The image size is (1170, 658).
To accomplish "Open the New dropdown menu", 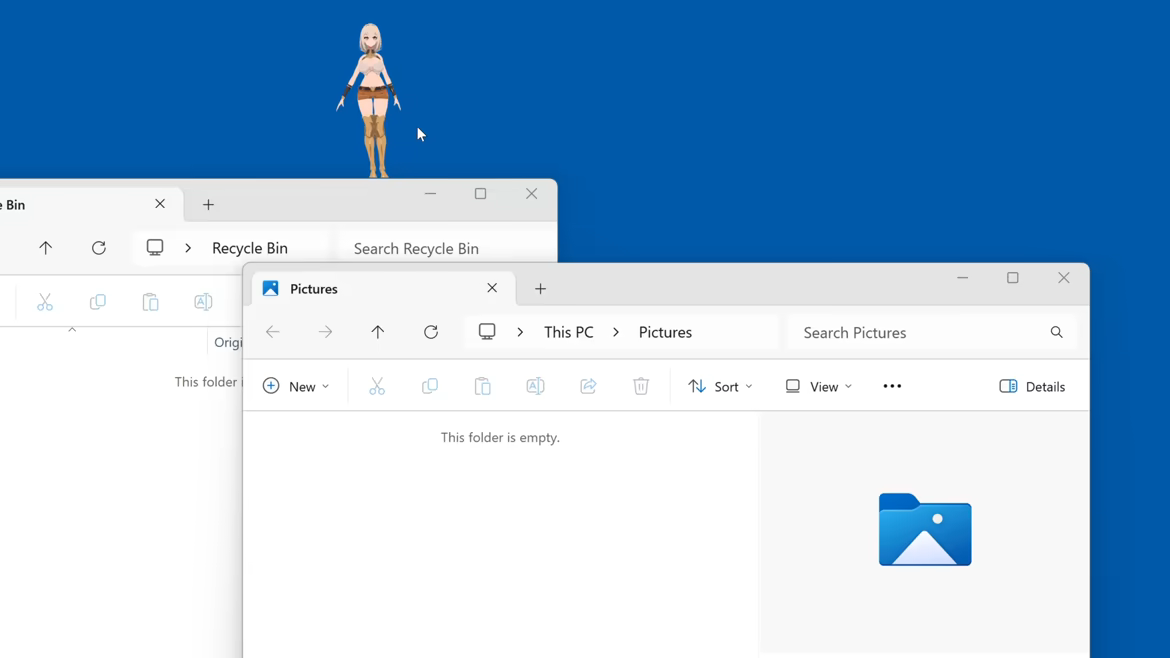I will click(x=296, y=386).
